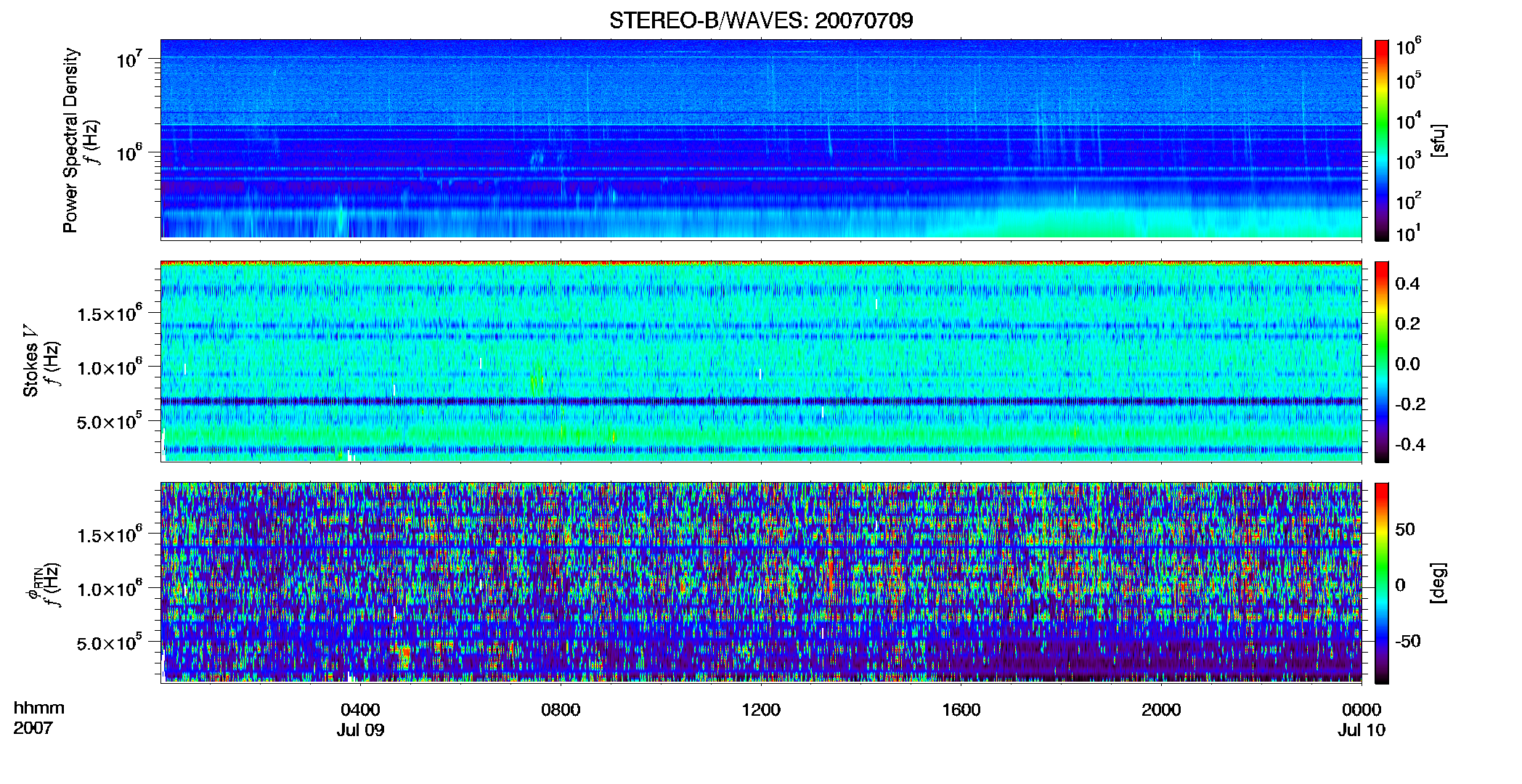The height and width of the screenshot is (784, 1522).
Task: Click inside the φ RTN spectrogram panel
Action: 761,582
